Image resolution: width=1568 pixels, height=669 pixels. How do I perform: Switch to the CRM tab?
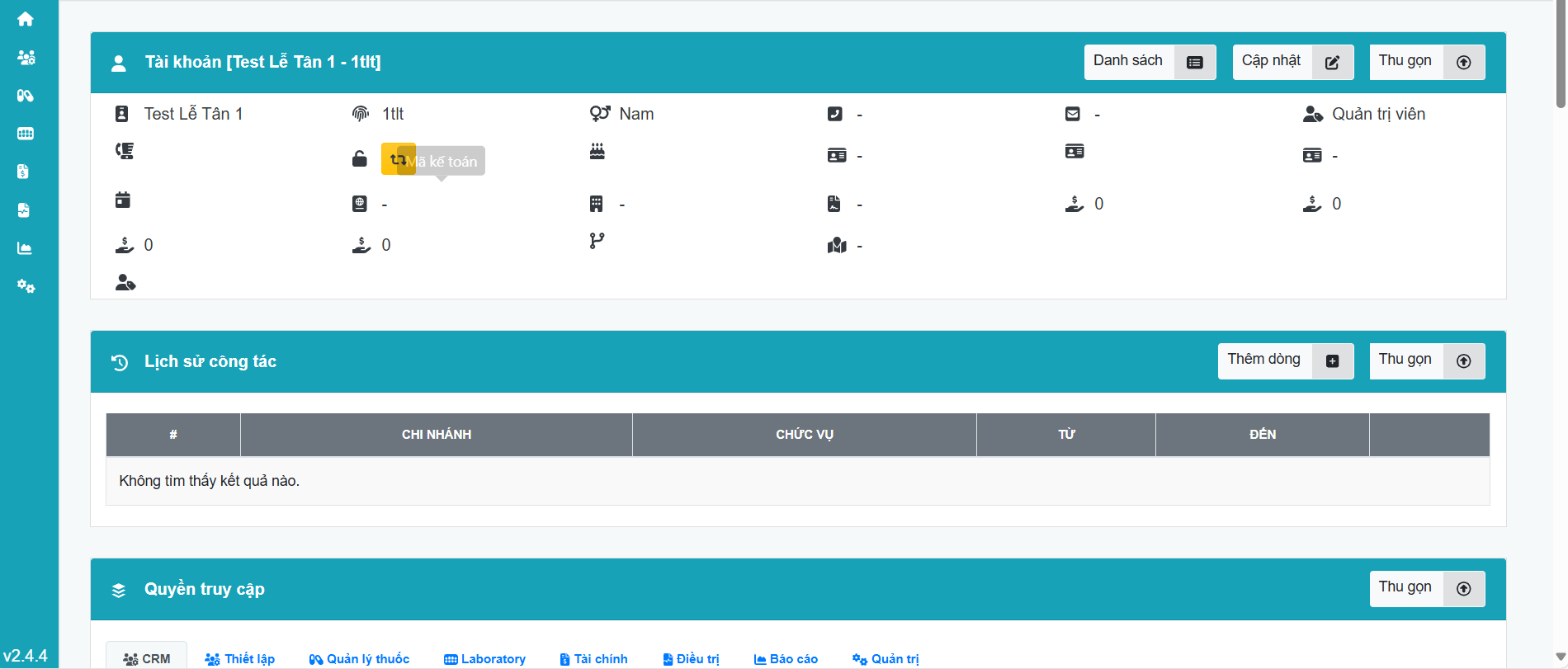147,658
